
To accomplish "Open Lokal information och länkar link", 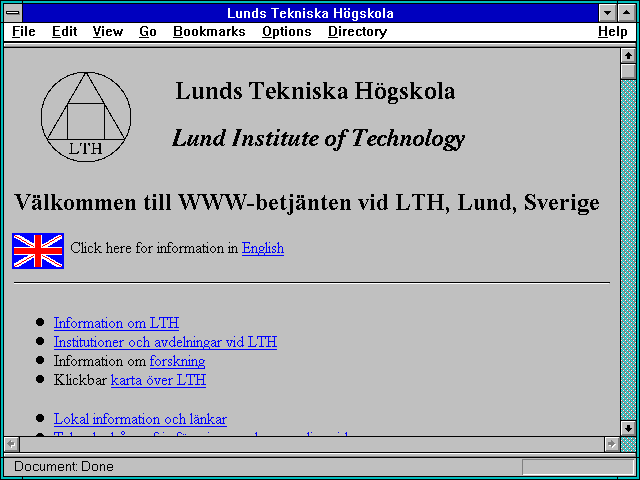I will point(140,419).
